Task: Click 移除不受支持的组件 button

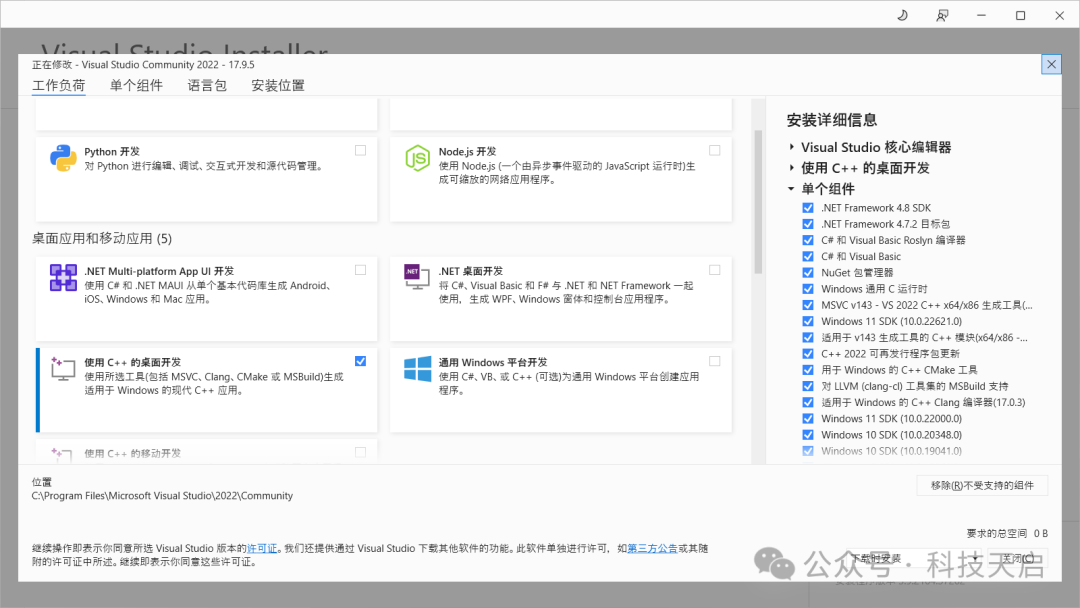Action: coord(982,485)
